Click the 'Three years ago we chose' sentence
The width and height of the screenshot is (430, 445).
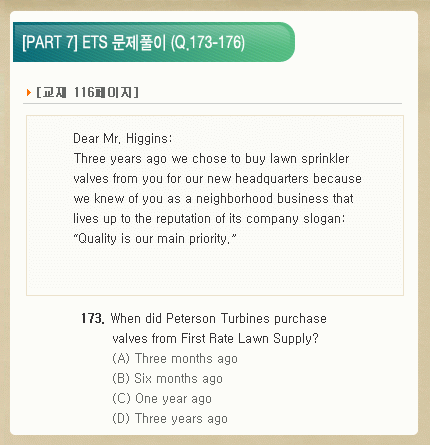[211, 159]
